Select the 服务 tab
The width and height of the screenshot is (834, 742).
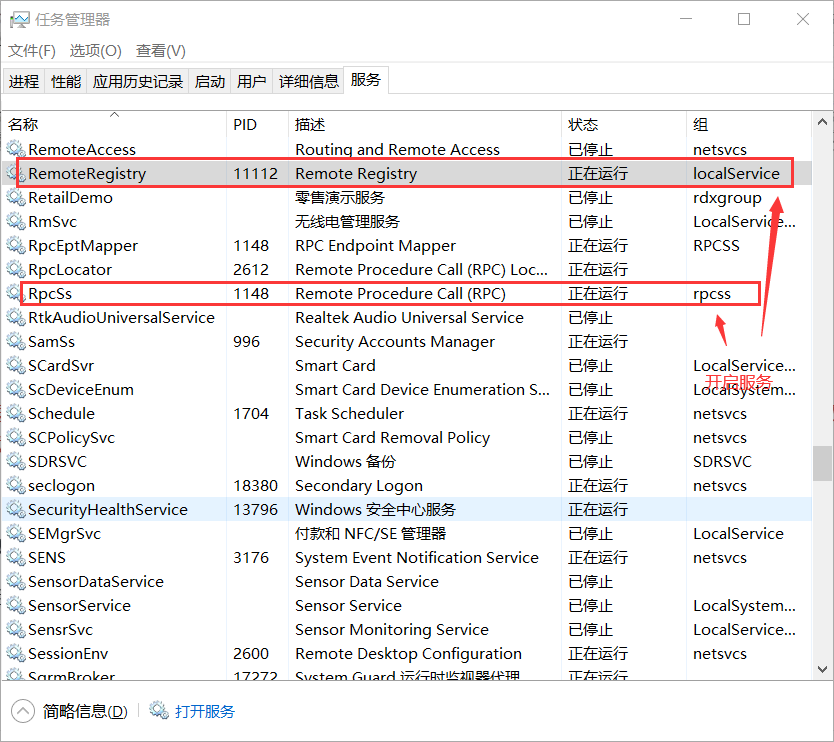click(x=366, y=80)
